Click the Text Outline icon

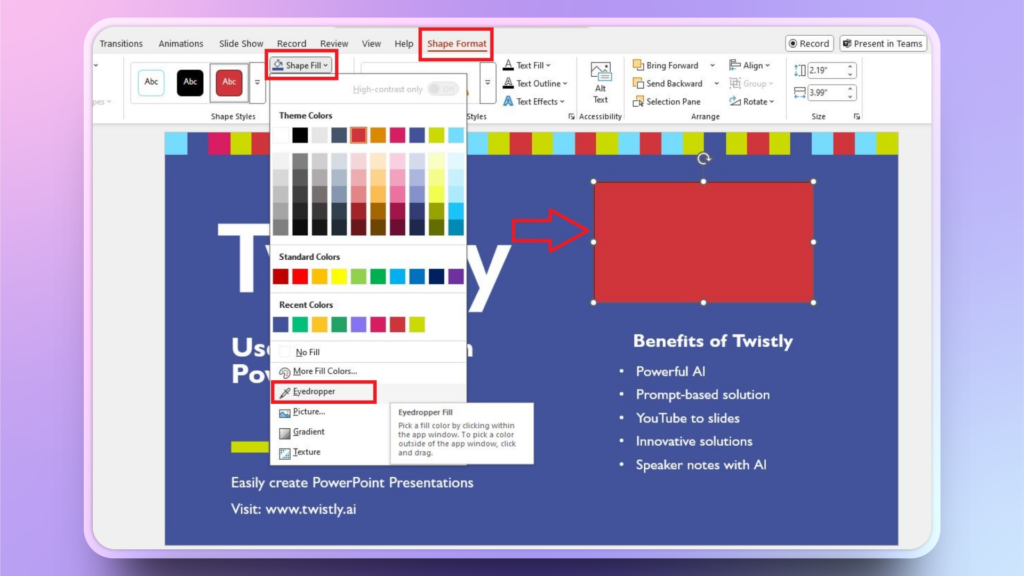(508, 84)
